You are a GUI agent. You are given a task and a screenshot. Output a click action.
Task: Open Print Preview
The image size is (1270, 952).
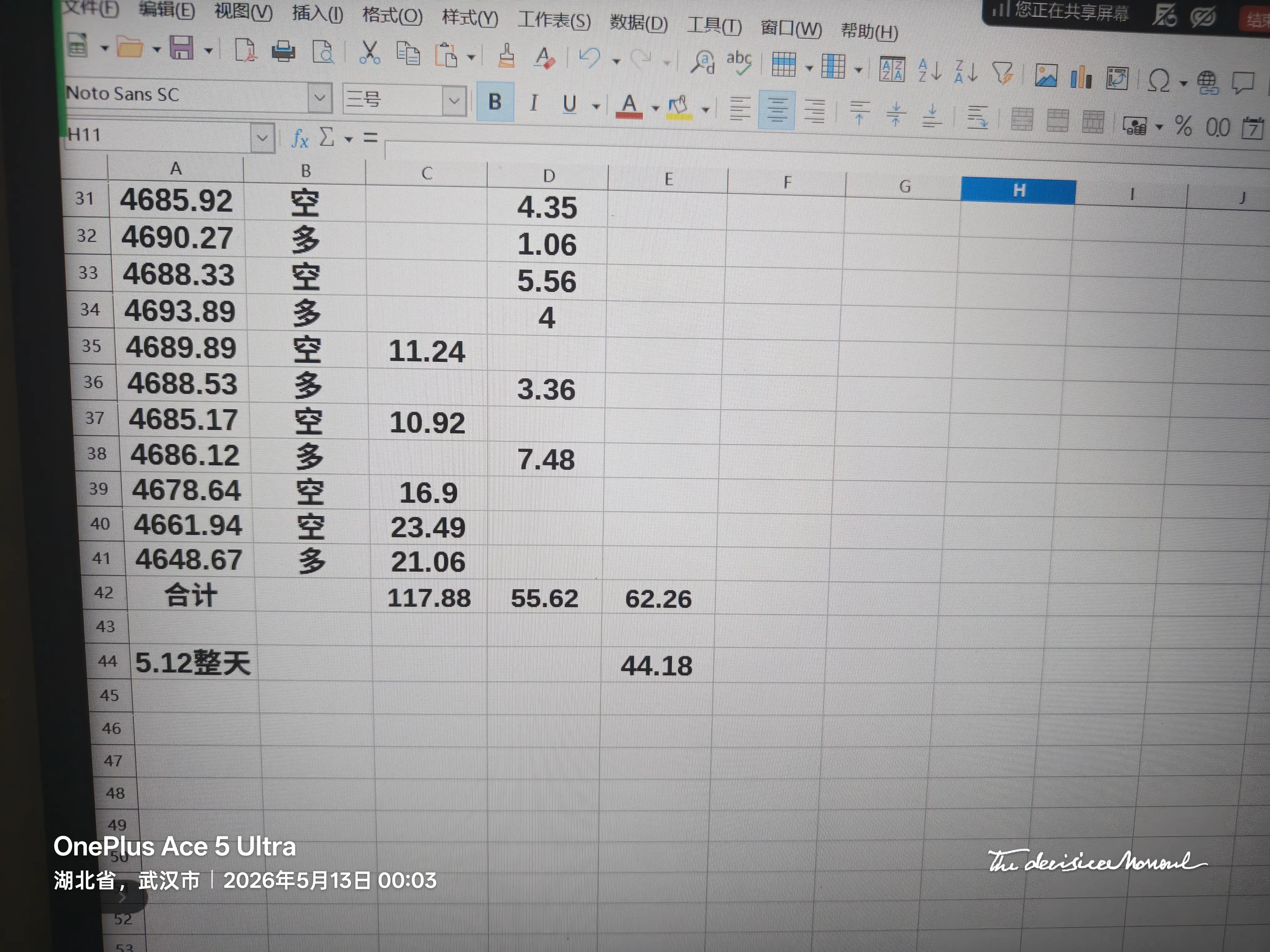pyautogui.click(x=323, y=53)
